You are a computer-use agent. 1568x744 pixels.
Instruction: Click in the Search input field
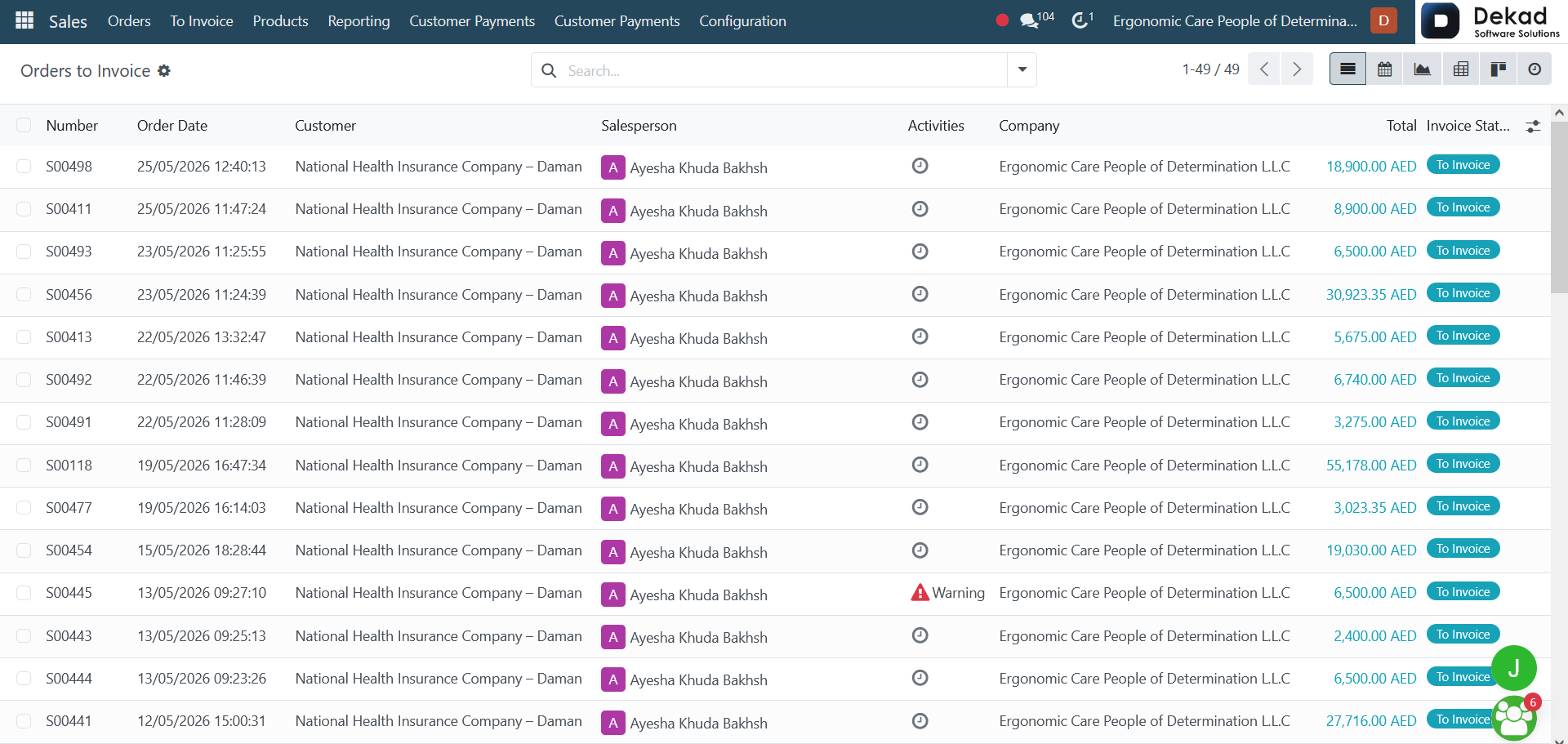point(784,71)
